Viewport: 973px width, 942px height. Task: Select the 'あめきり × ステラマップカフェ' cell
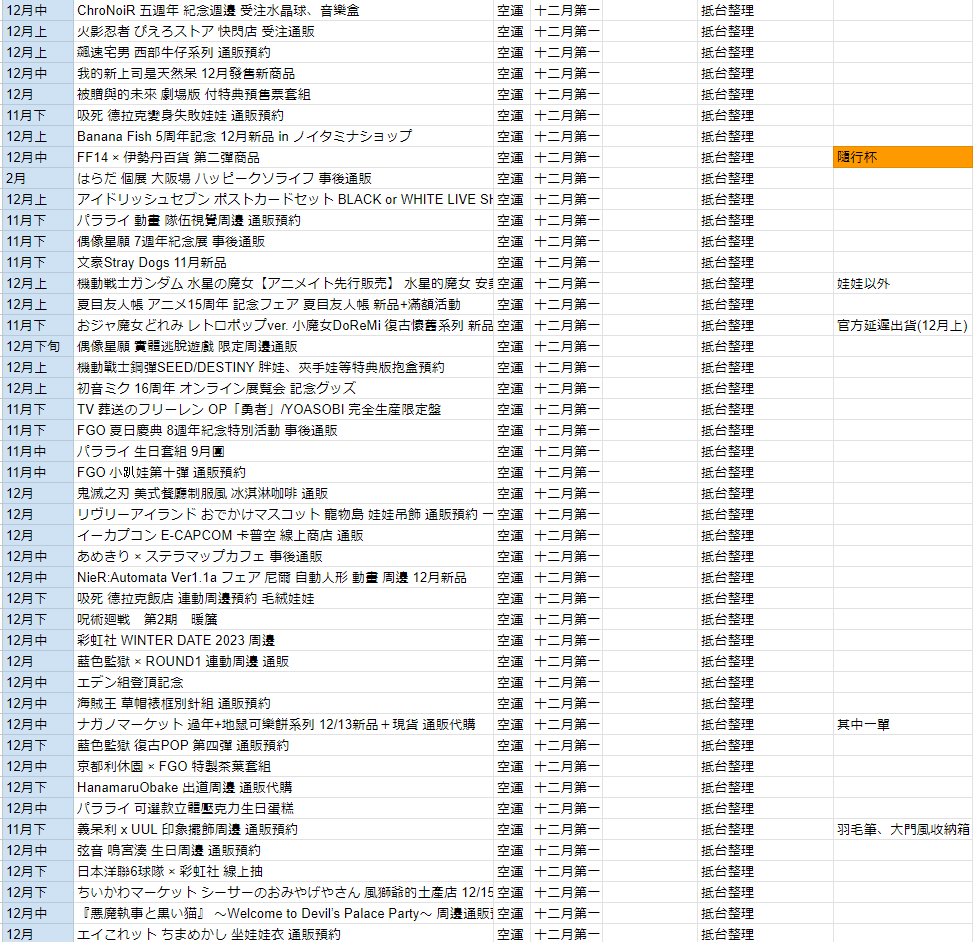(284, 556)
